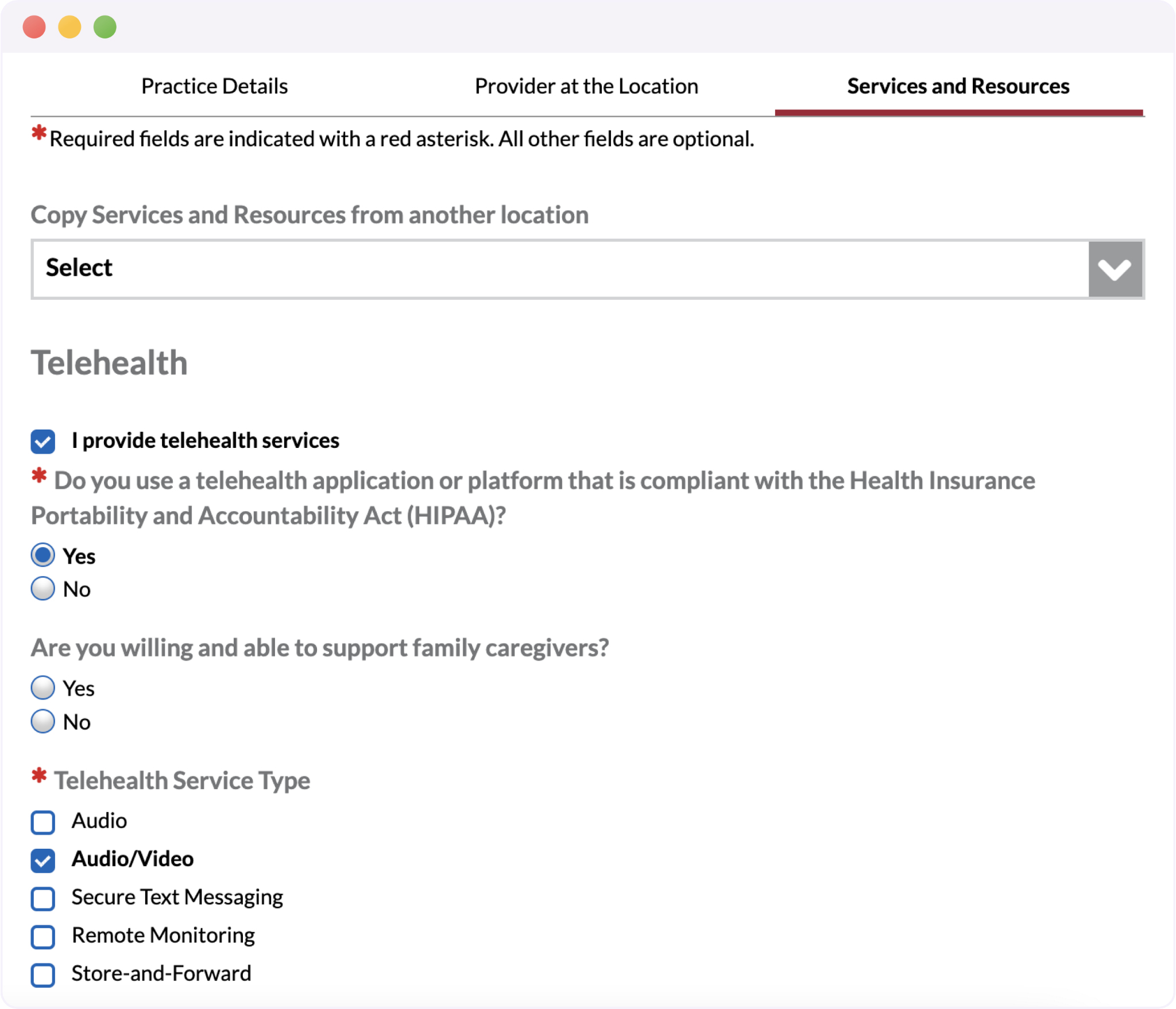Click the dropdown chevron arrow button

(x=1115, y=269)
